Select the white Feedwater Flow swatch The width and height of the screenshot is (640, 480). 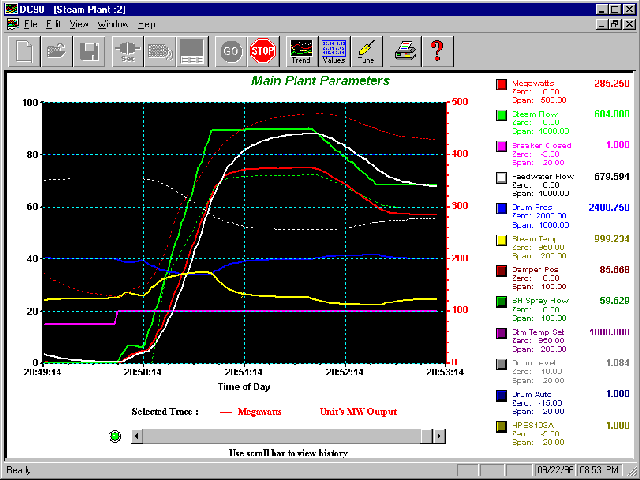[x=502, y=178]
